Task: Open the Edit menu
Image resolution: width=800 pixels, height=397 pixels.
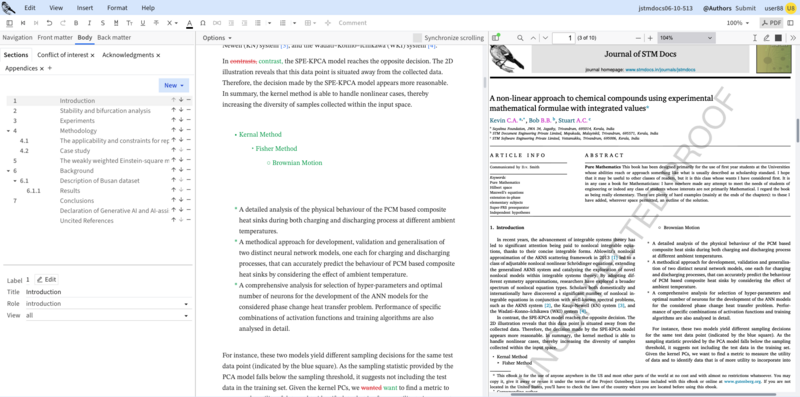Action: coord(30,8)
